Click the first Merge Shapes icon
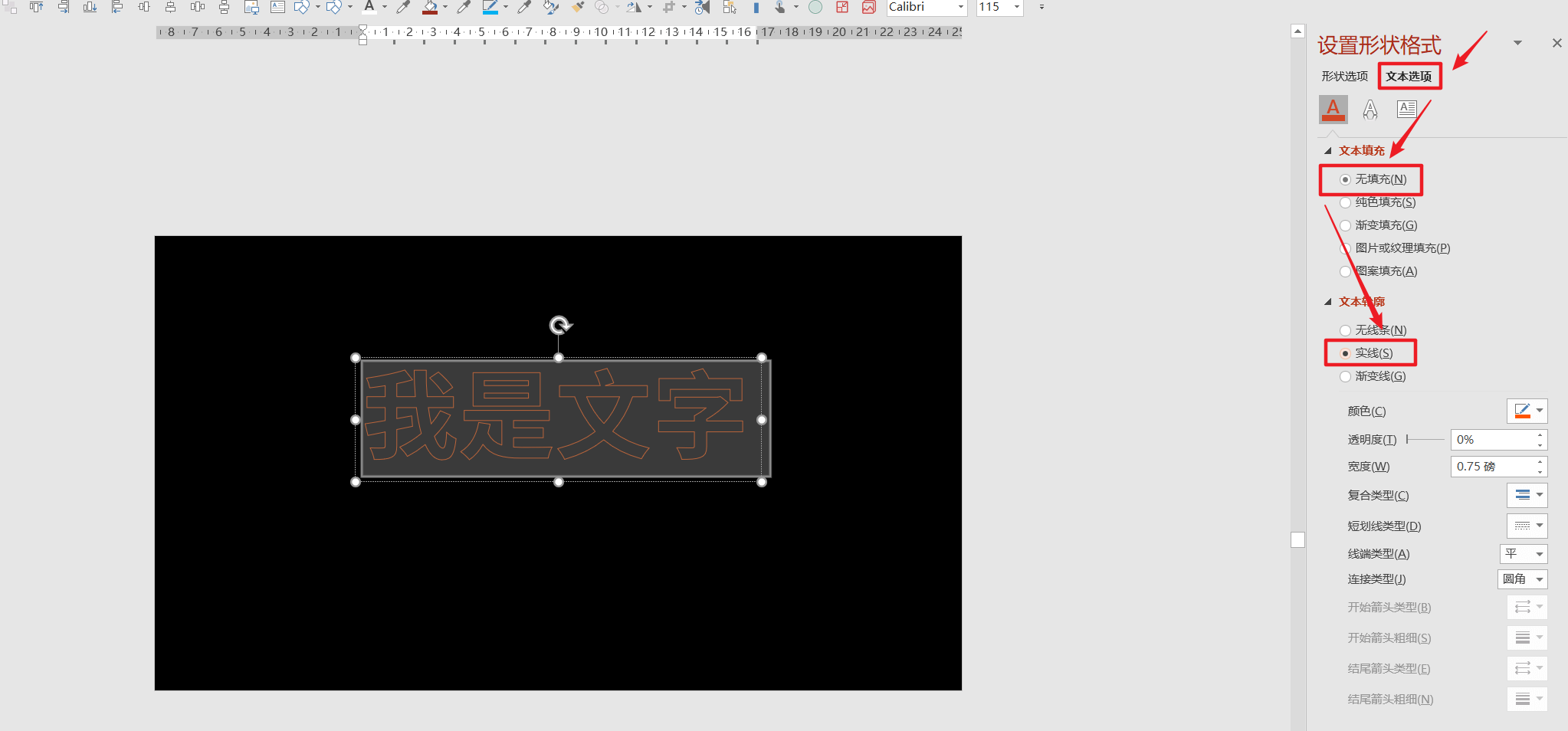Image resolution: width=1568 pixels, height=731 pixels. [302, 7]
